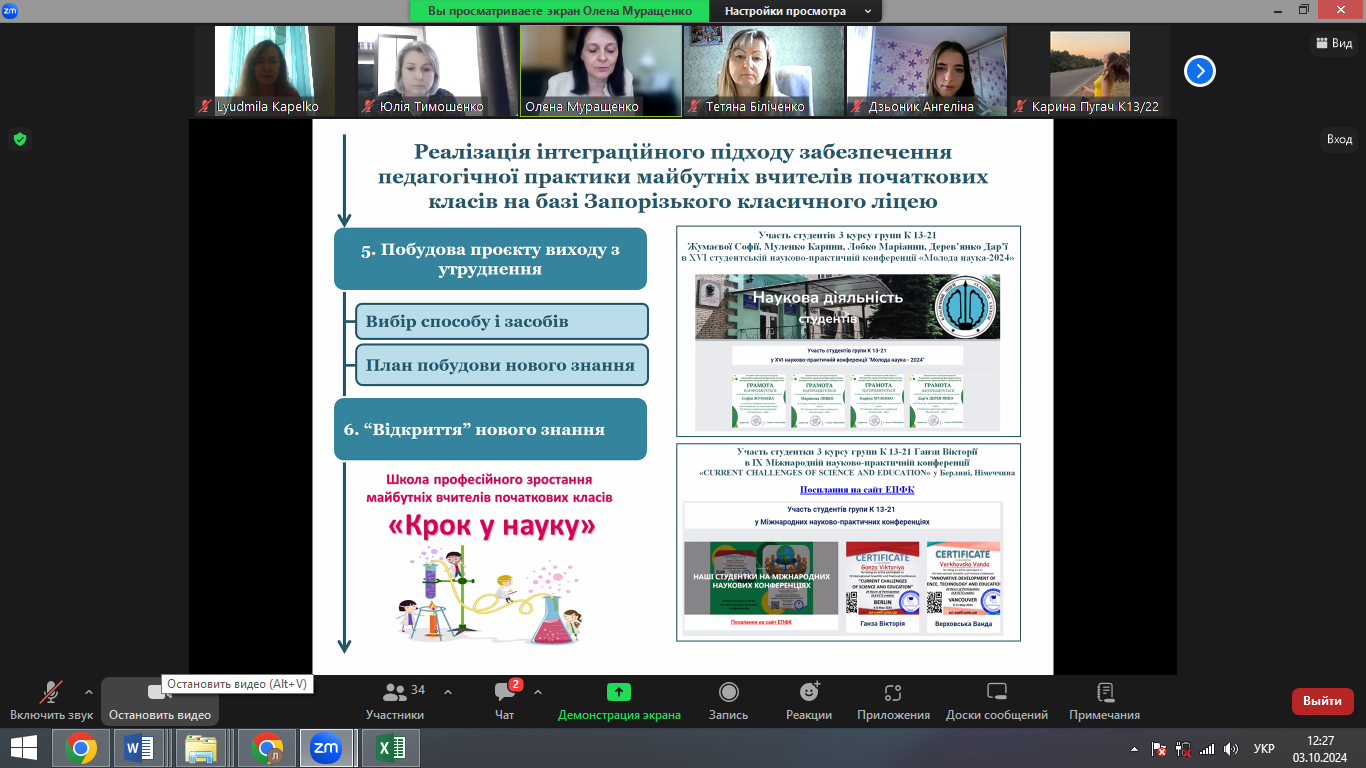
Task: Switch the gallery layout with Вид
Action: [x=1334, y=43]
